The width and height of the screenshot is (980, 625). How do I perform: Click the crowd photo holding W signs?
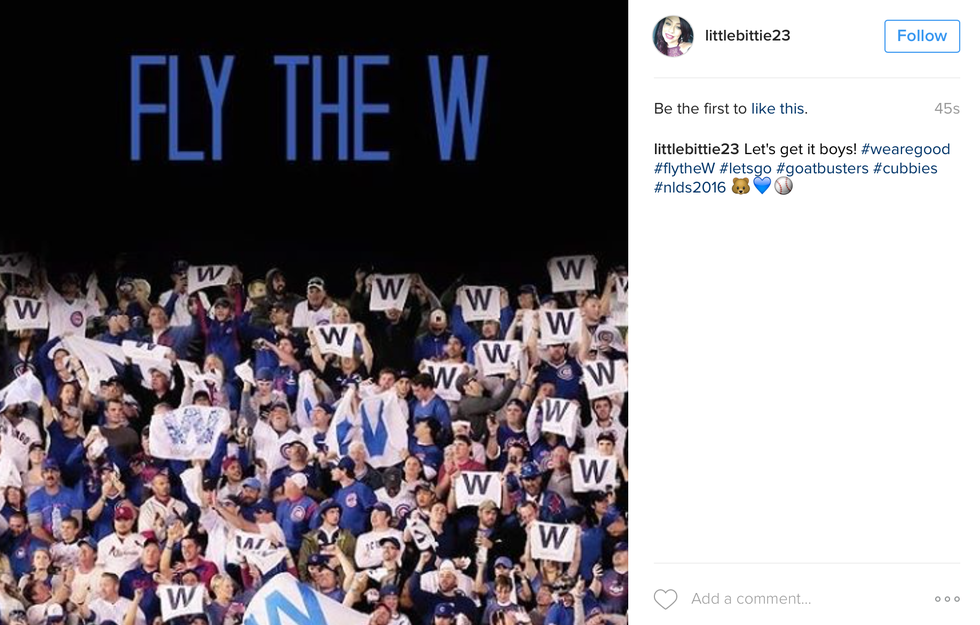coord(314,440)
